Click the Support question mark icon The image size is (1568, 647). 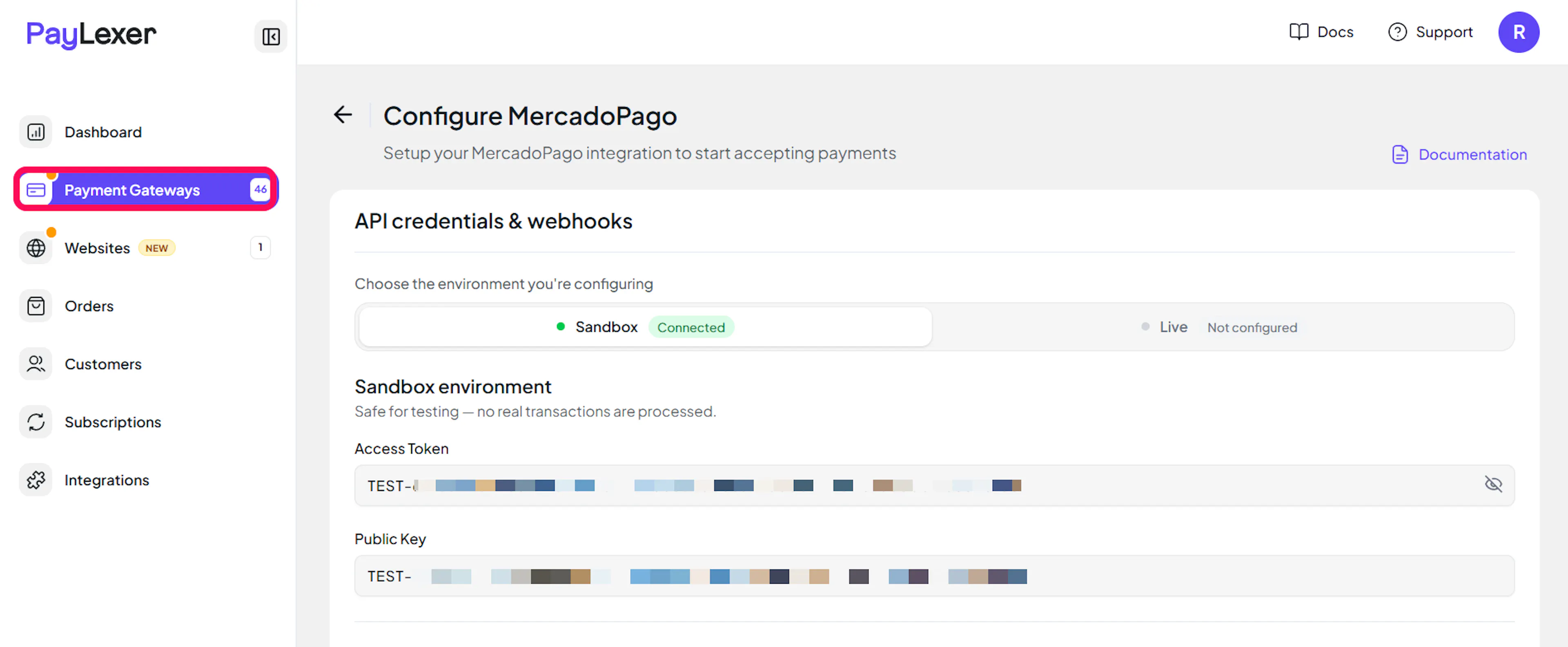(1398, 31)
